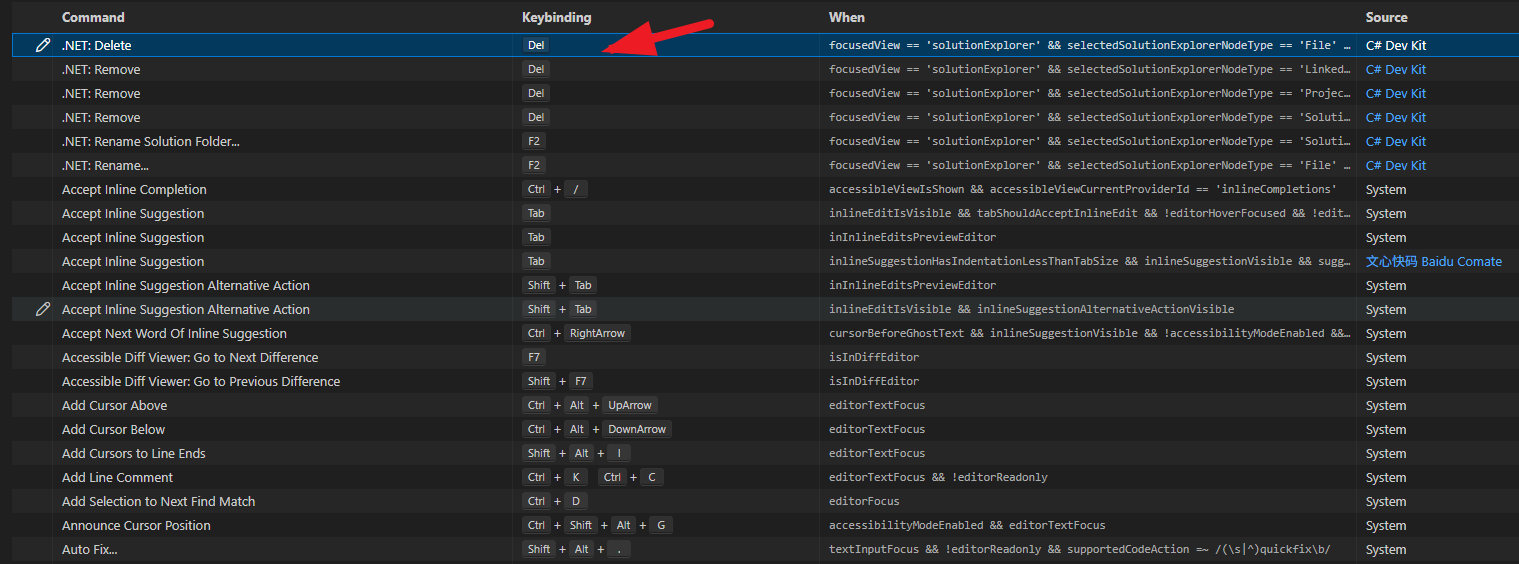Screen dimensions: 1519x564
Task: Click the cursorBeforeGhostText when condition
Action: (x=1090, y=333)
